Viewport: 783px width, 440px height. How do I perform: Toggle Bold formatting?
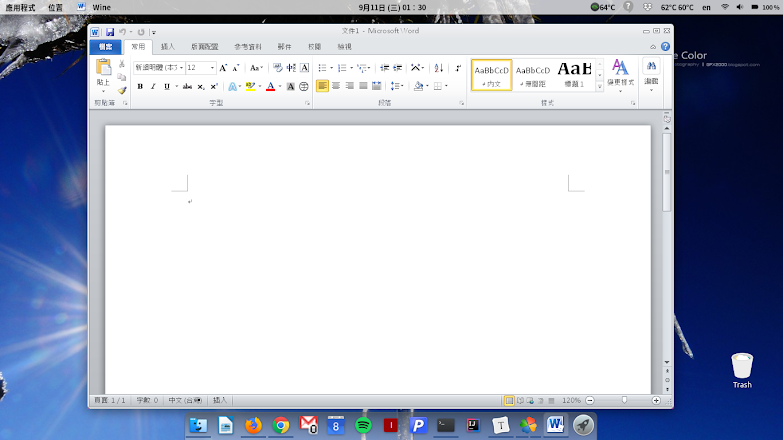pyautogui.click(x=140, y=86)
